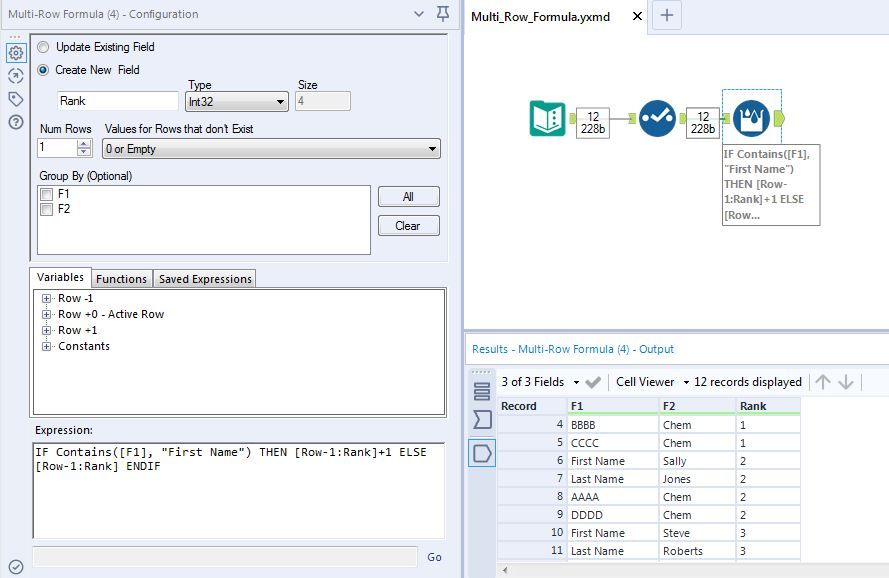Show the output anchor data view icon
889x578 pixels.
point(482,454)
